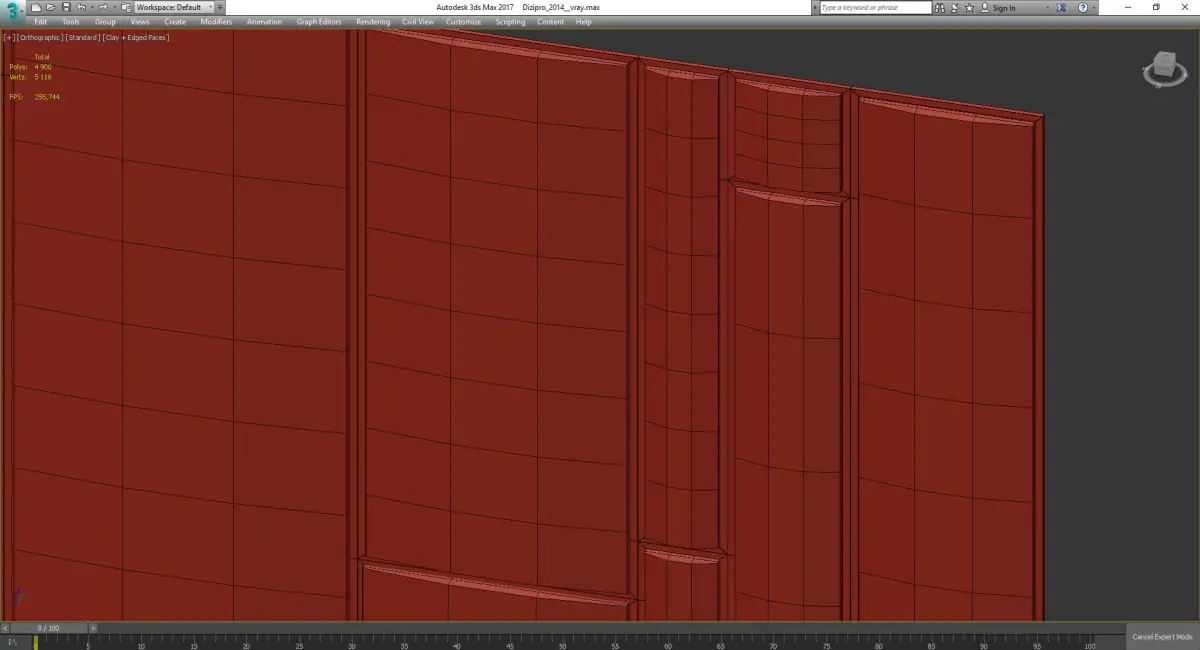Open the Help question mark icon
This screenshot has height=650, width=1200.
1083,7
